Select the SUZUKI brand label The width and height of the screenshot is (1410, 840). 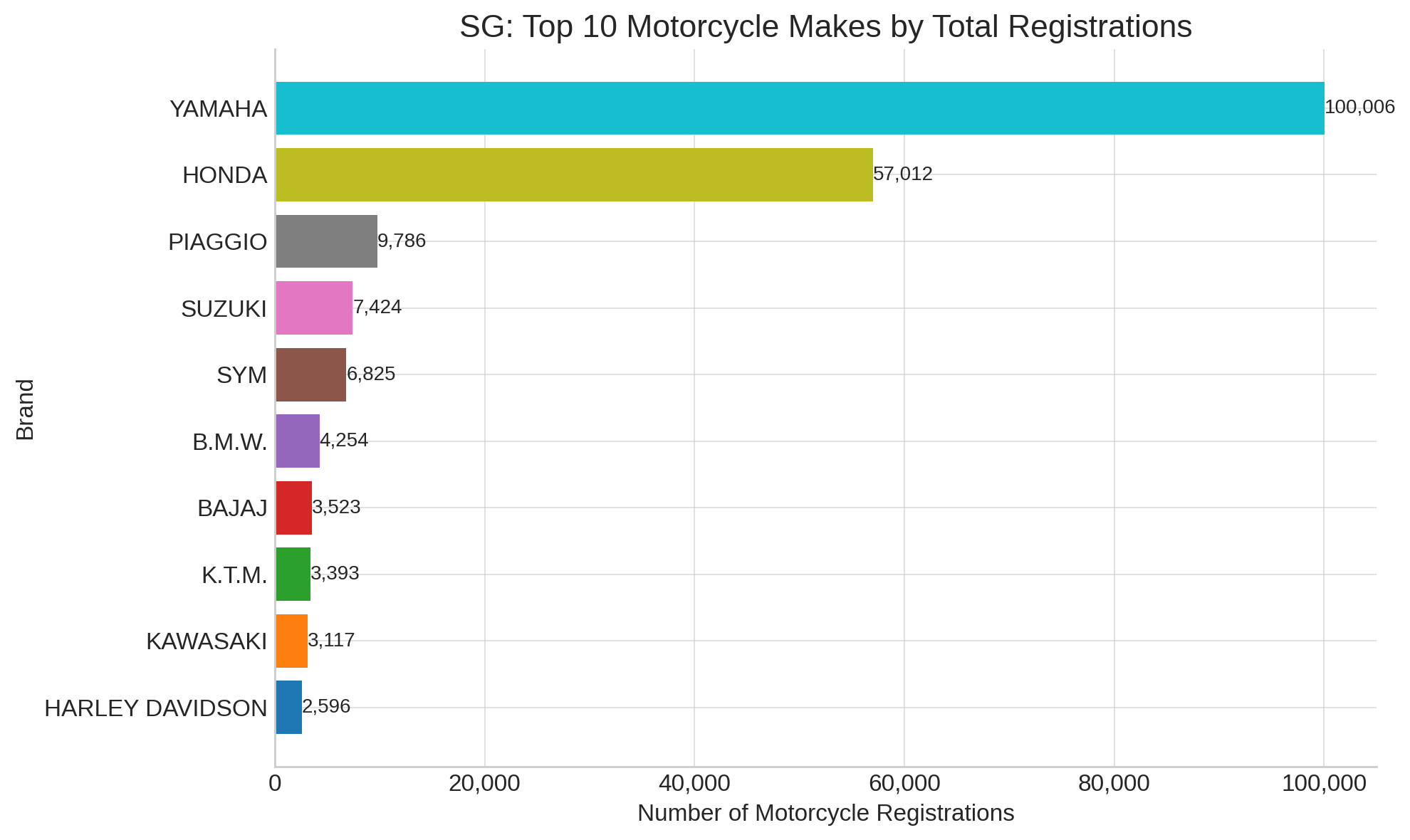point(224,309)
